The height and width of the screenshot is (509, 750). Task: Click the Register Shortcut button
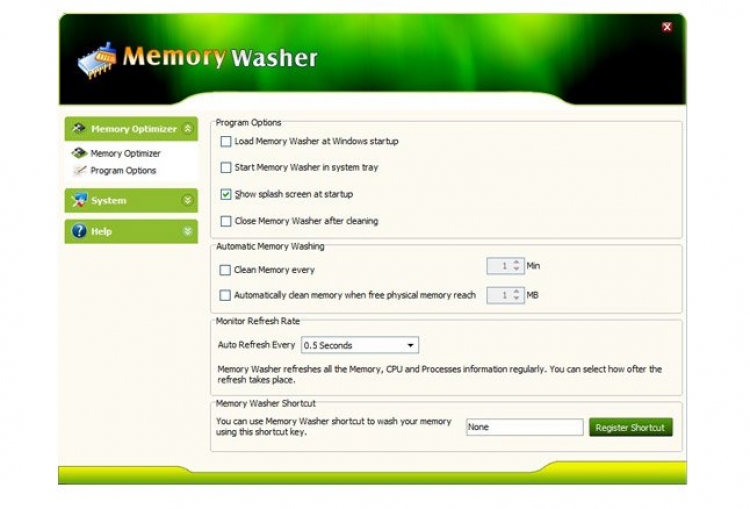pyautogui.click(x=630, y=427)
